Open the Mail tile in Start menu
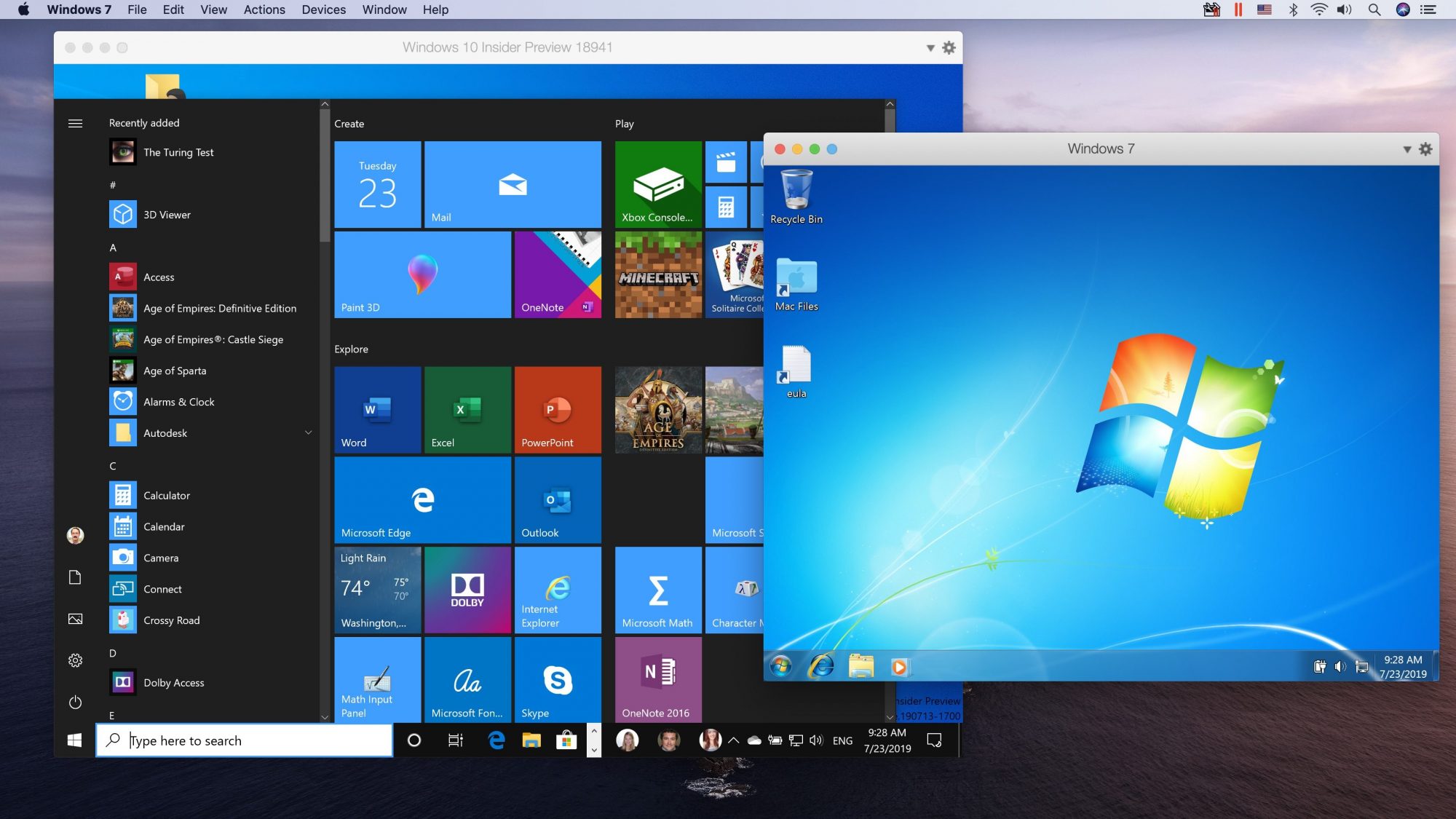 point(513,184)
